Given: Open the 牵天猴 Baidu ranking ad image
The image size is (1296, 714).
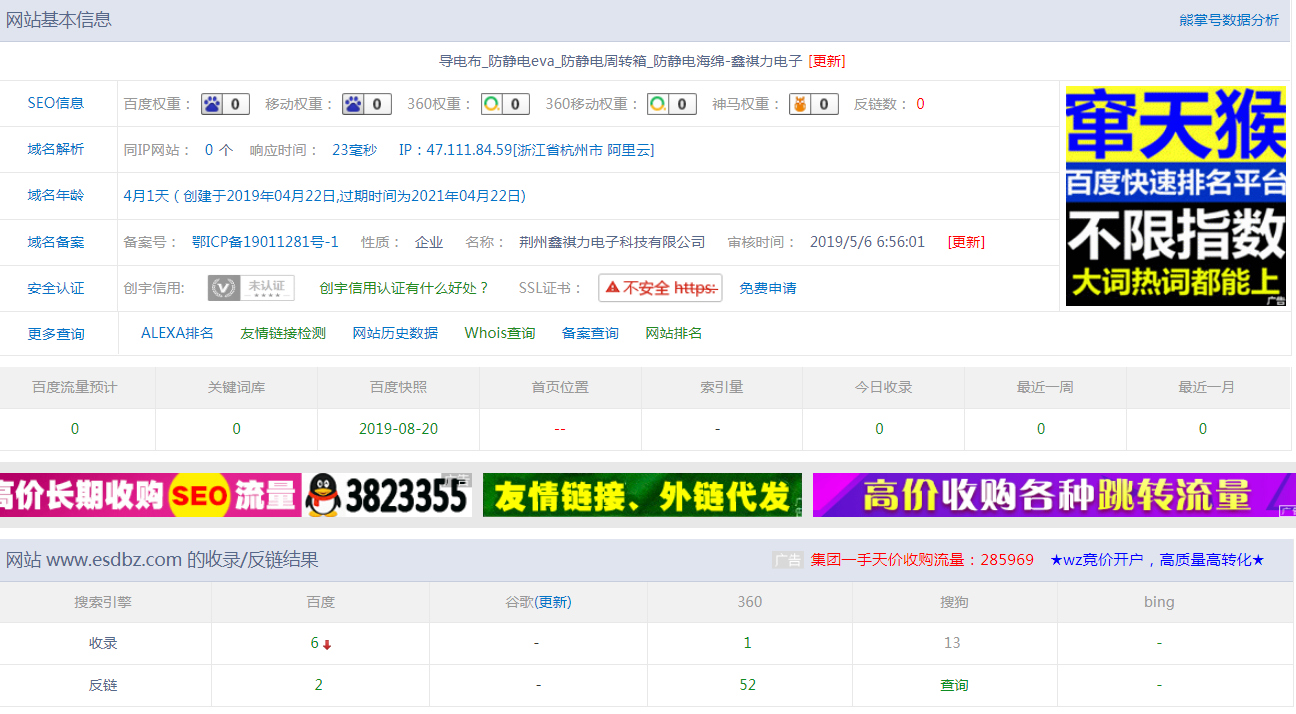Looking at the screenshot, I should 1176,196.
